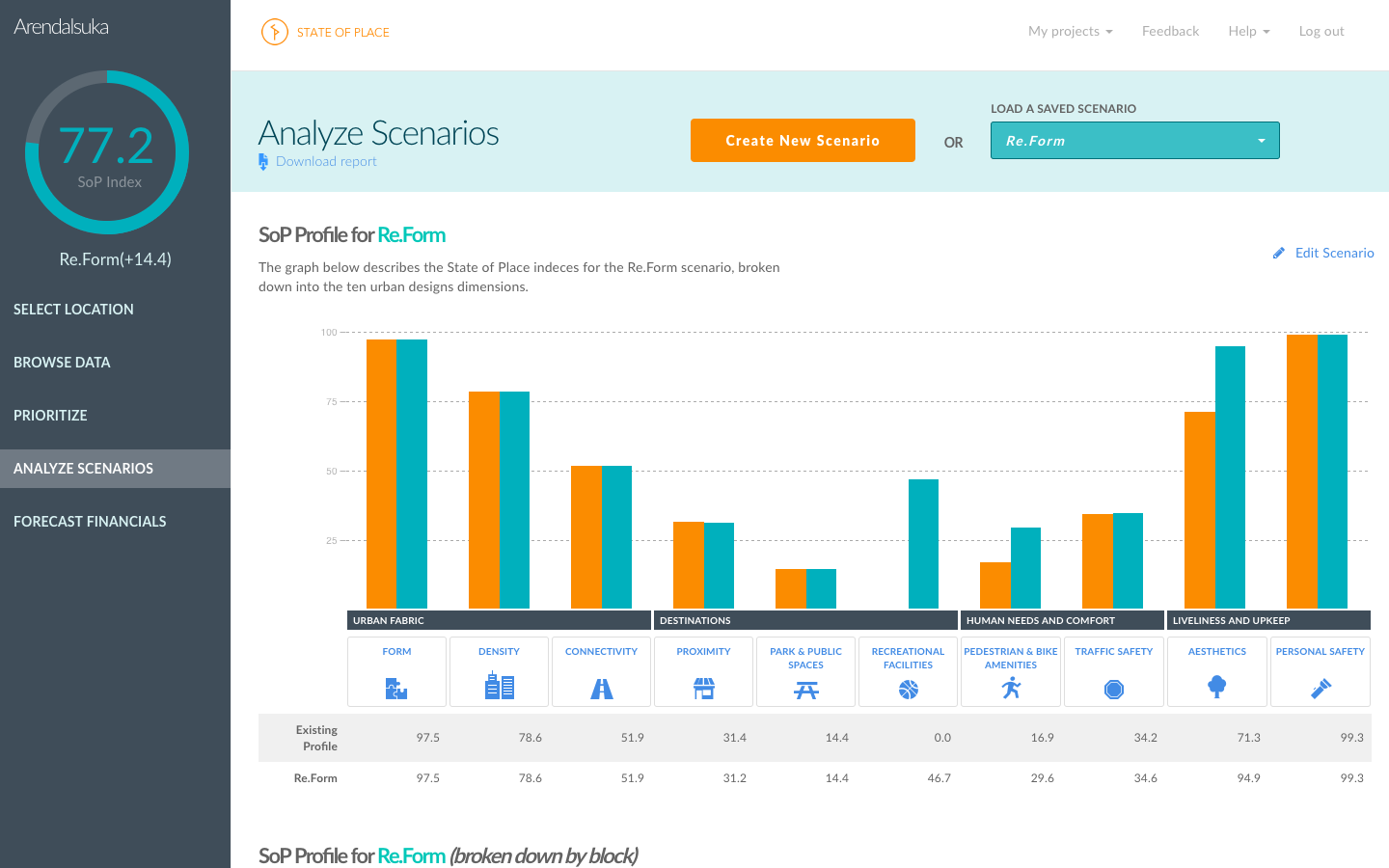The image size is (1389, 868).
Task: Click the FORM dimension label
Action: pyautogui.click(x=396, y=652)
